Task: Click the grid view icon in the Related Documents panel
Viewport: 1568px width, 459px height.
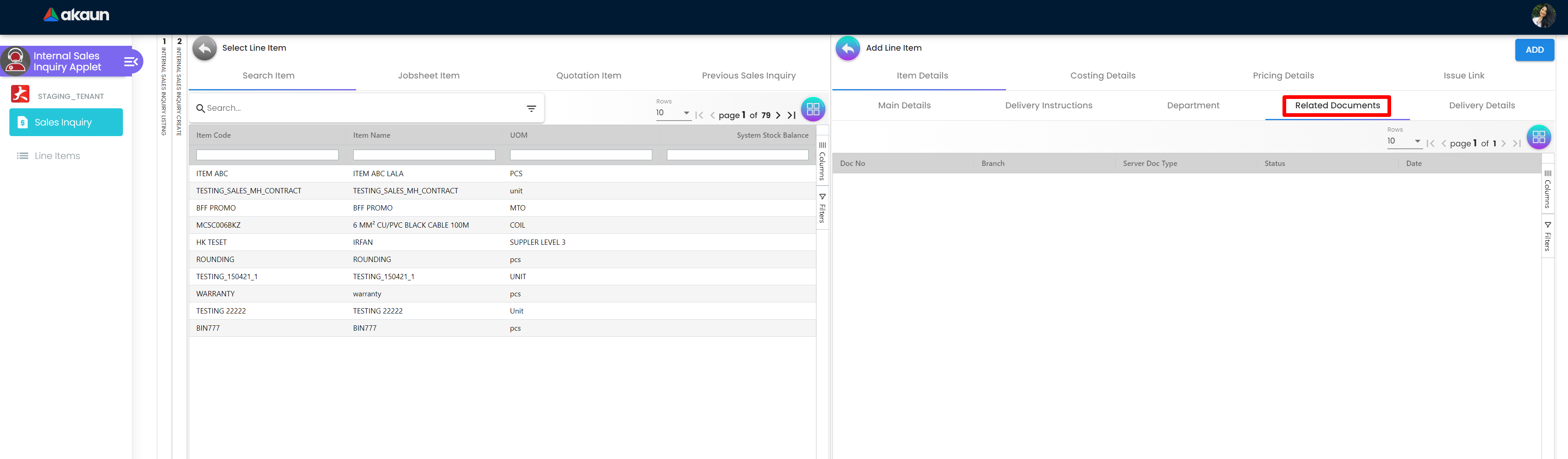Action: click(1538, 137)
